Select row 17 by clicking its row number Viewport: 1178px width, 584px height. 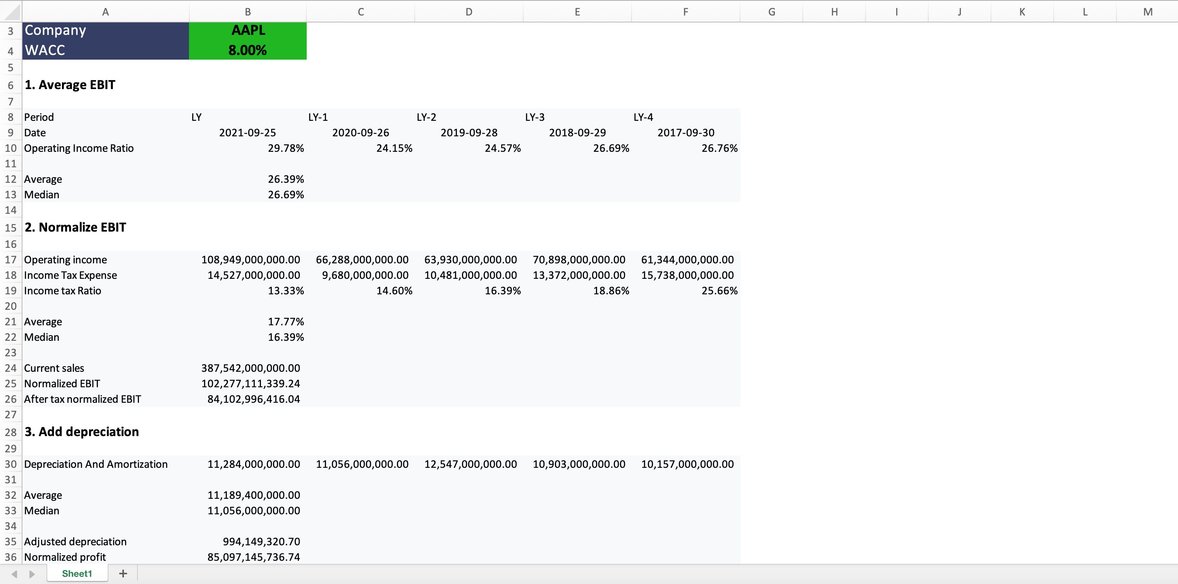click(x=10, y=259)
